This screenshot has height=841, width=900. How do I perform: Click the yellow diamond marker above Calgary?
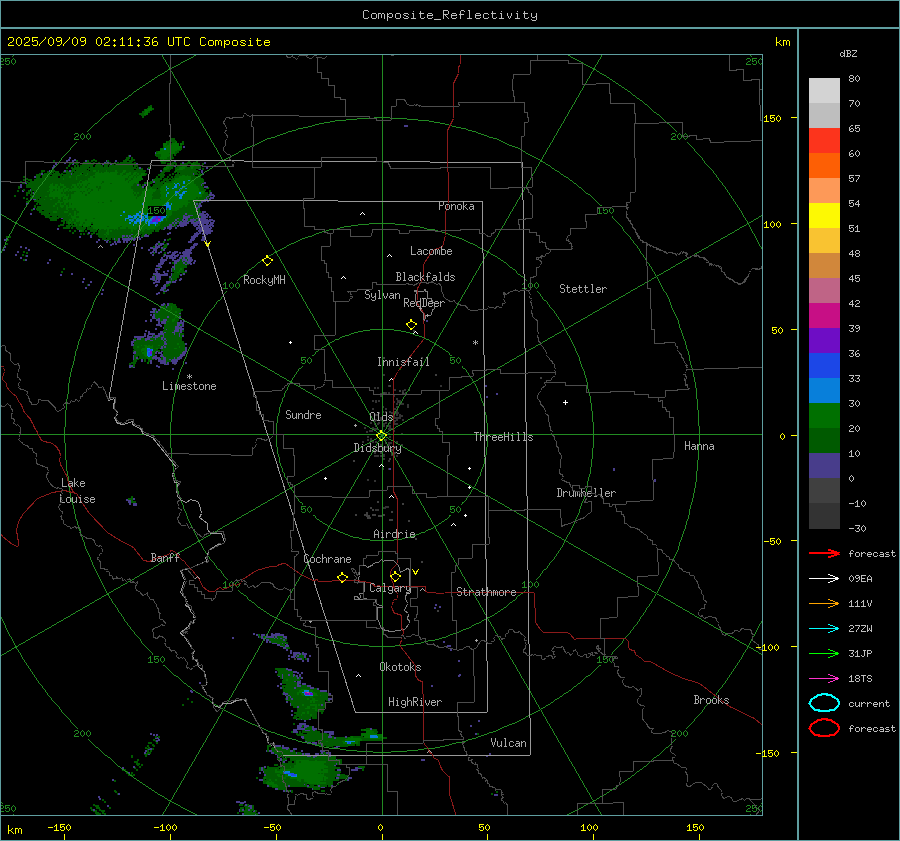pos(395,576)
